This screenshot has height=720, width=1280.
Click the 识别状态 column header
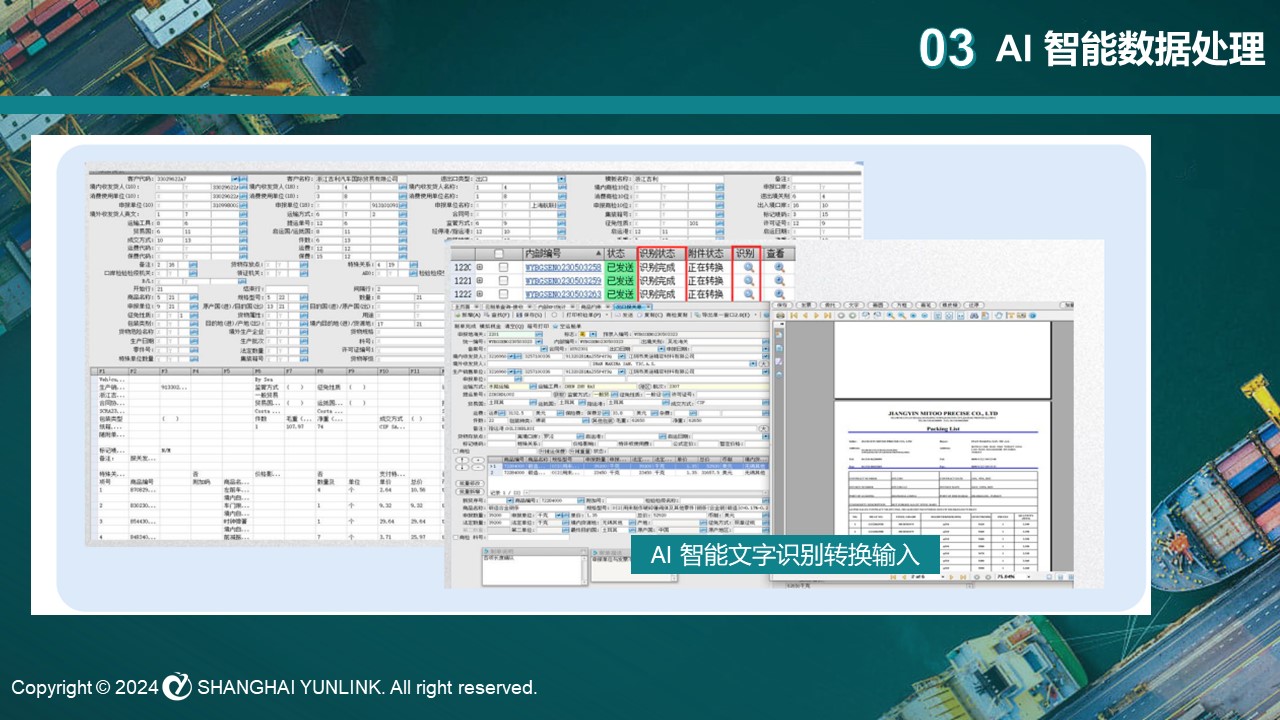[x=661, y=254]
